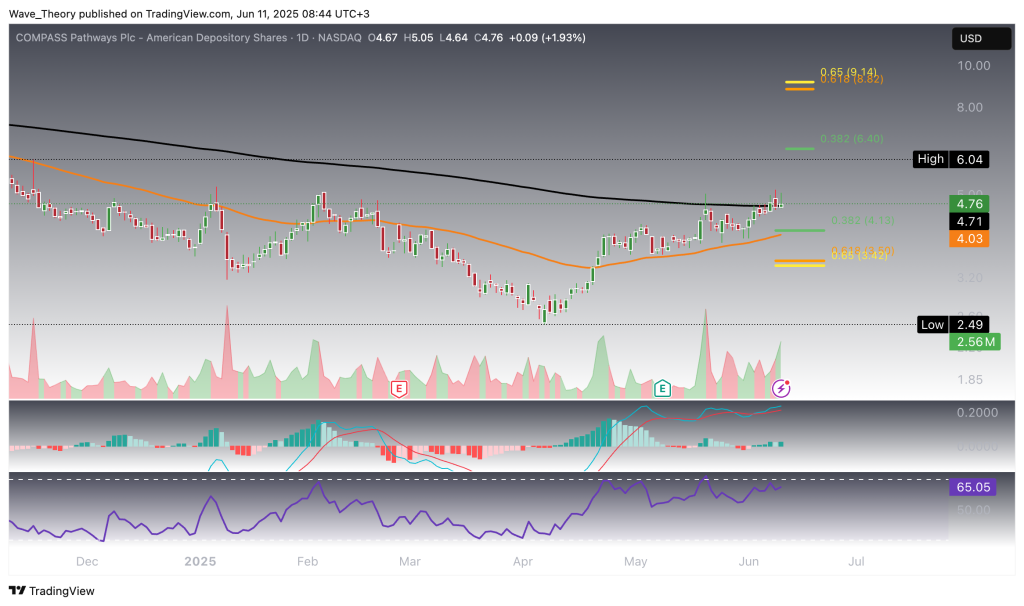Click the 0.65 (3.42) Fibonacci label
The image size is (1024, 606).
point(859,255)
